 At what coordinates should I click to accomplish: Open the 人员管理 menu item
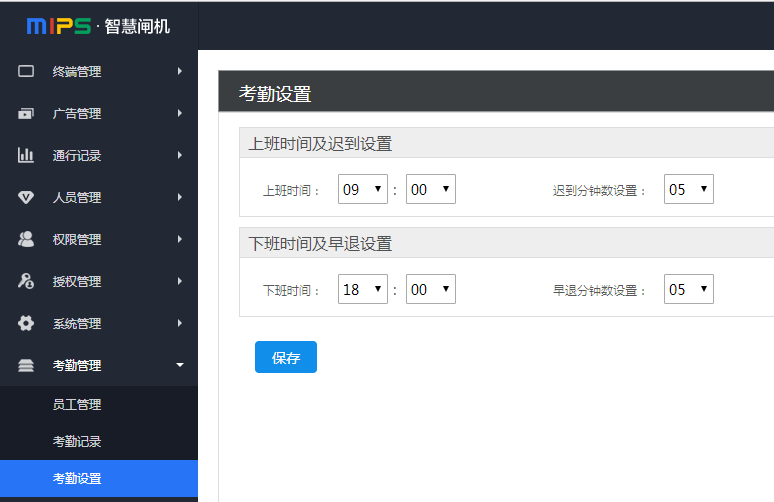99,197
